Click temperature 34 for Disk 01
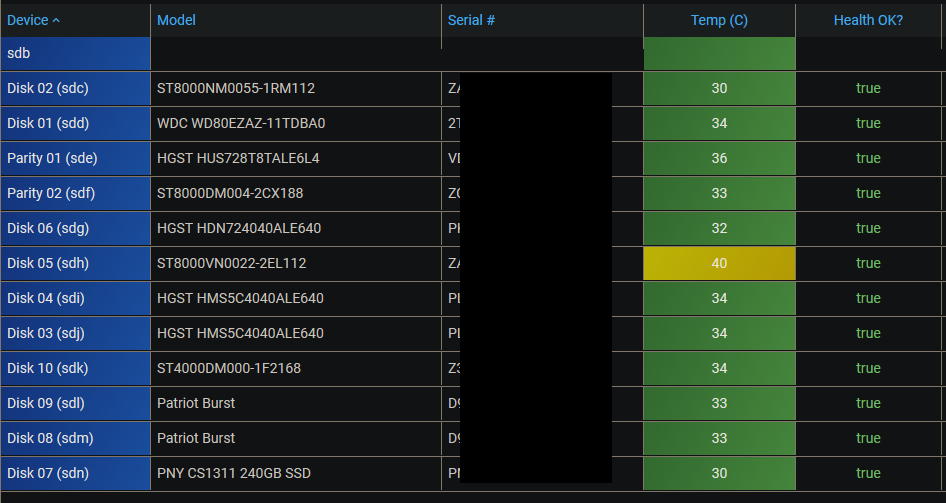 (x=719, y=123)
